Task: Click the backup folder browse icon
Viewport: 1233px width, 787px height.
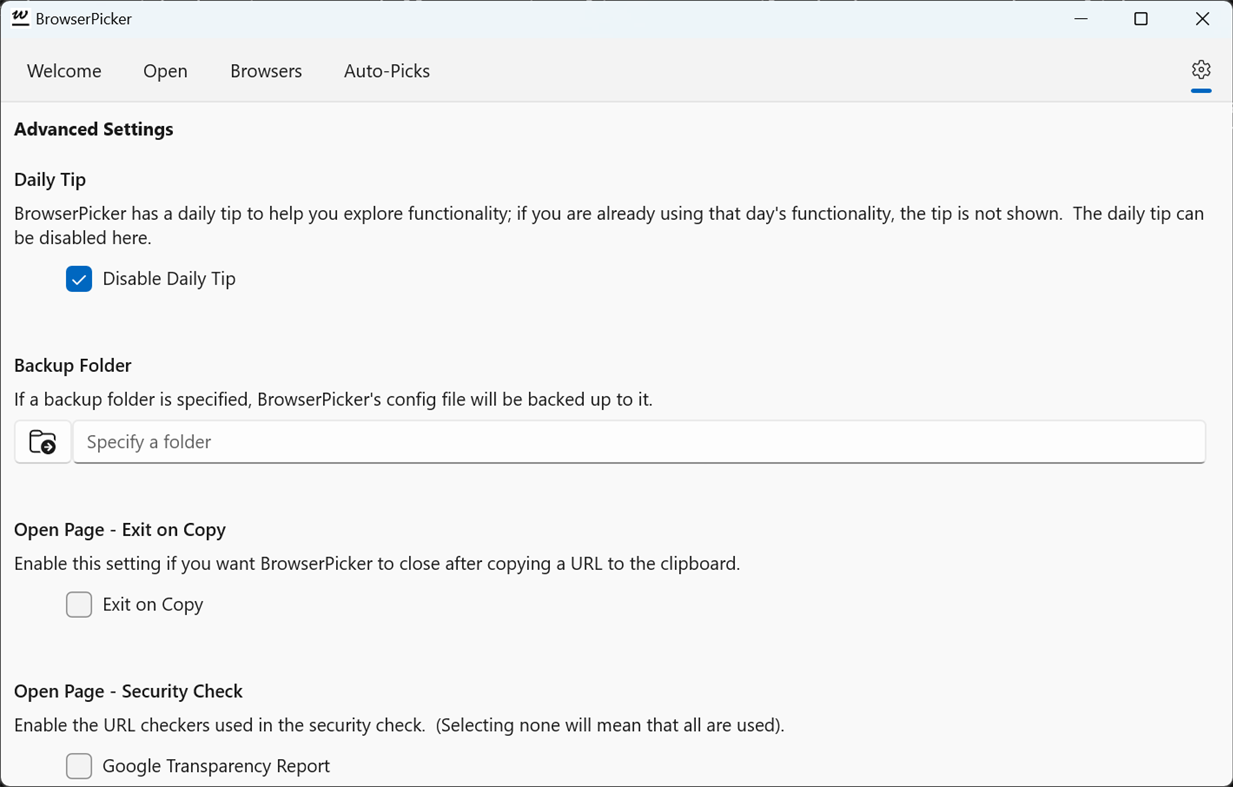Action: (x=43, y=442)
